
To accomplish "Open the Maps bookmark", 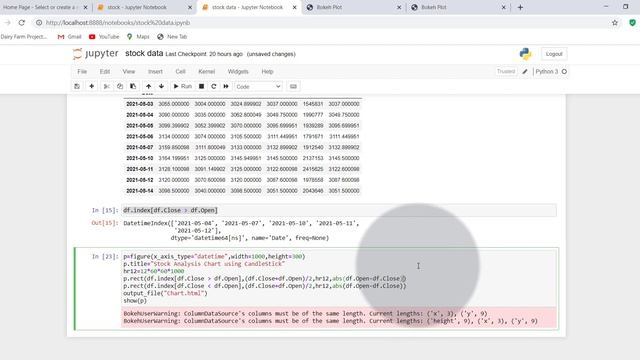I will pos(138,37).
